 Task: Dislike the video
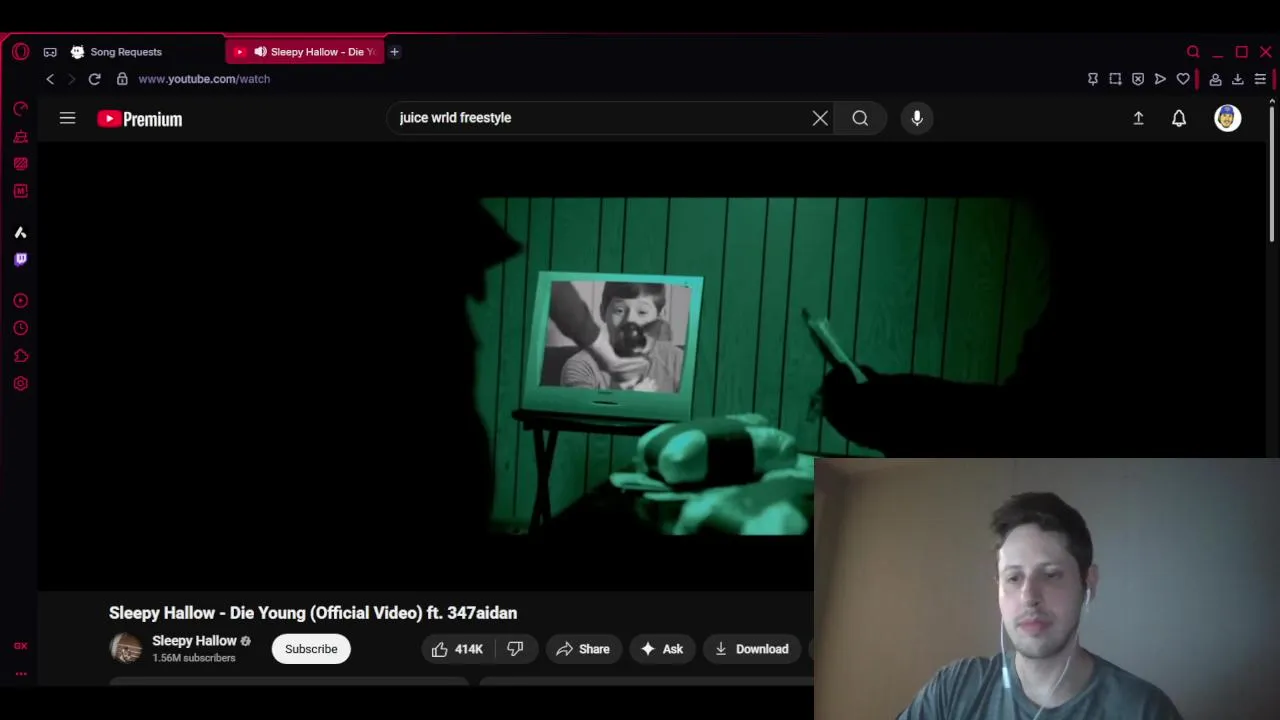[x=515, y=649]
